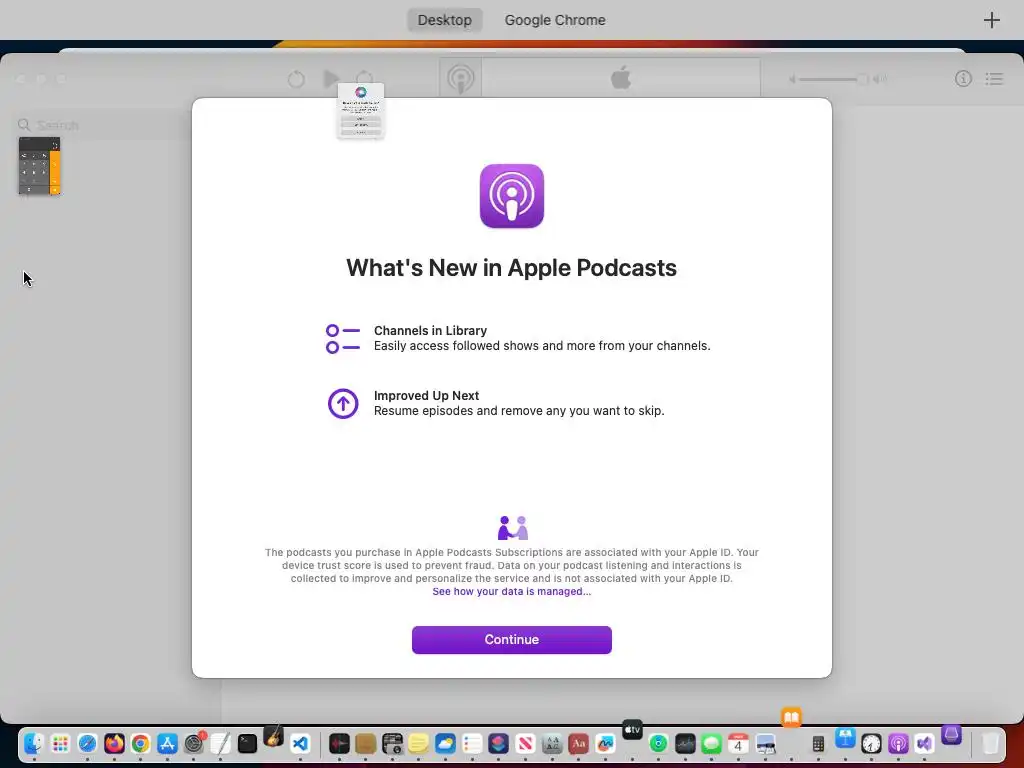Open Trash from the Dock
The image size is (1024, 768).
(x=991, y=744)
